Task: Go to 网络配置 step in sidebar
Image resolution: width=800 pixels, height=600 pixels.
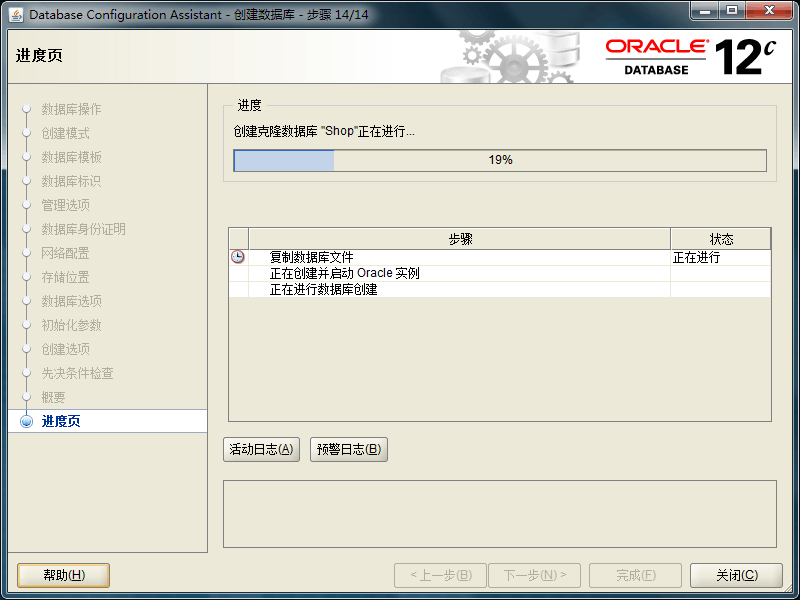Action: [x=65, y=253]
